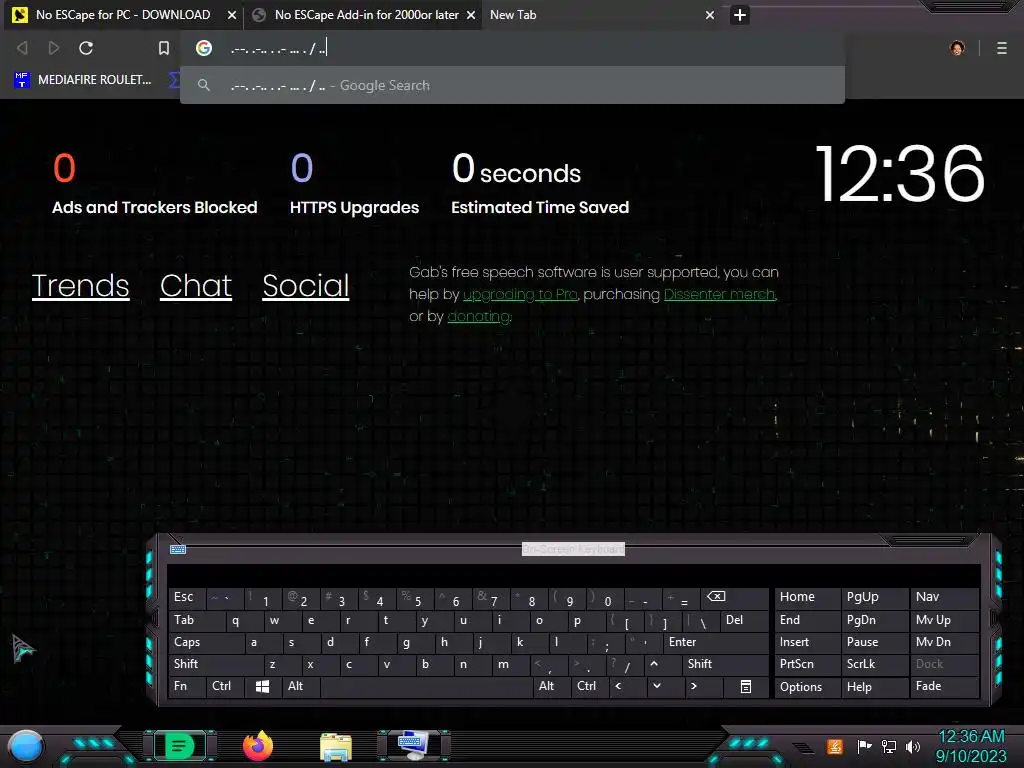Click the down arrow key
Screen dimensions: 1024x768
(665, 686)
